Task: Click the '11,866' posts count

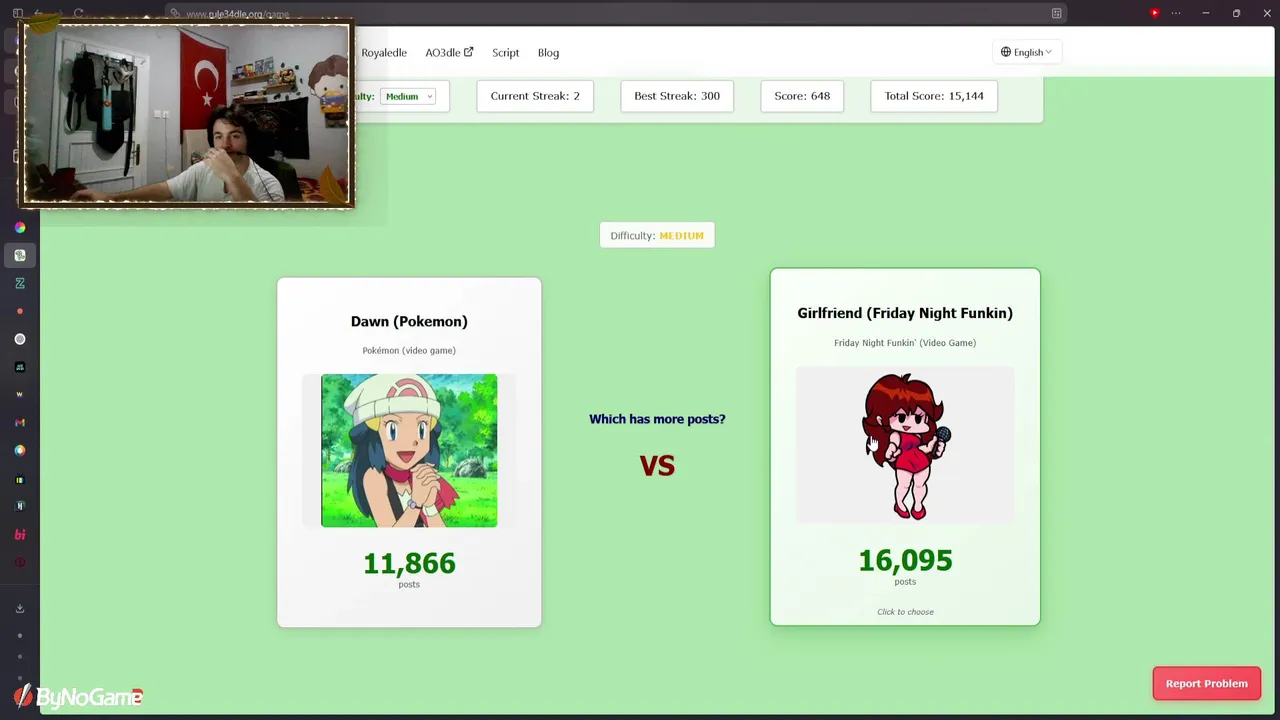Action: pyautogui.click(x=409, y=563)
